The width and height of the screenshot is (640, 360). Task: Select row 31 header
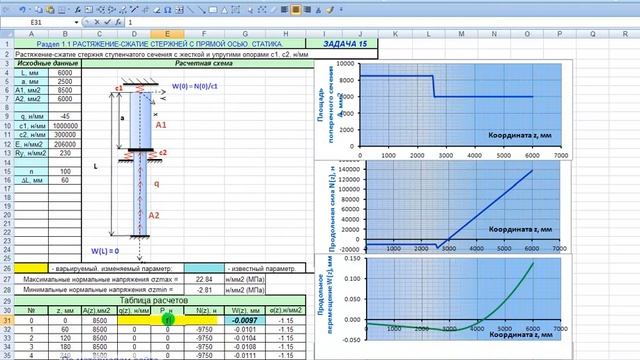[7, 320]
